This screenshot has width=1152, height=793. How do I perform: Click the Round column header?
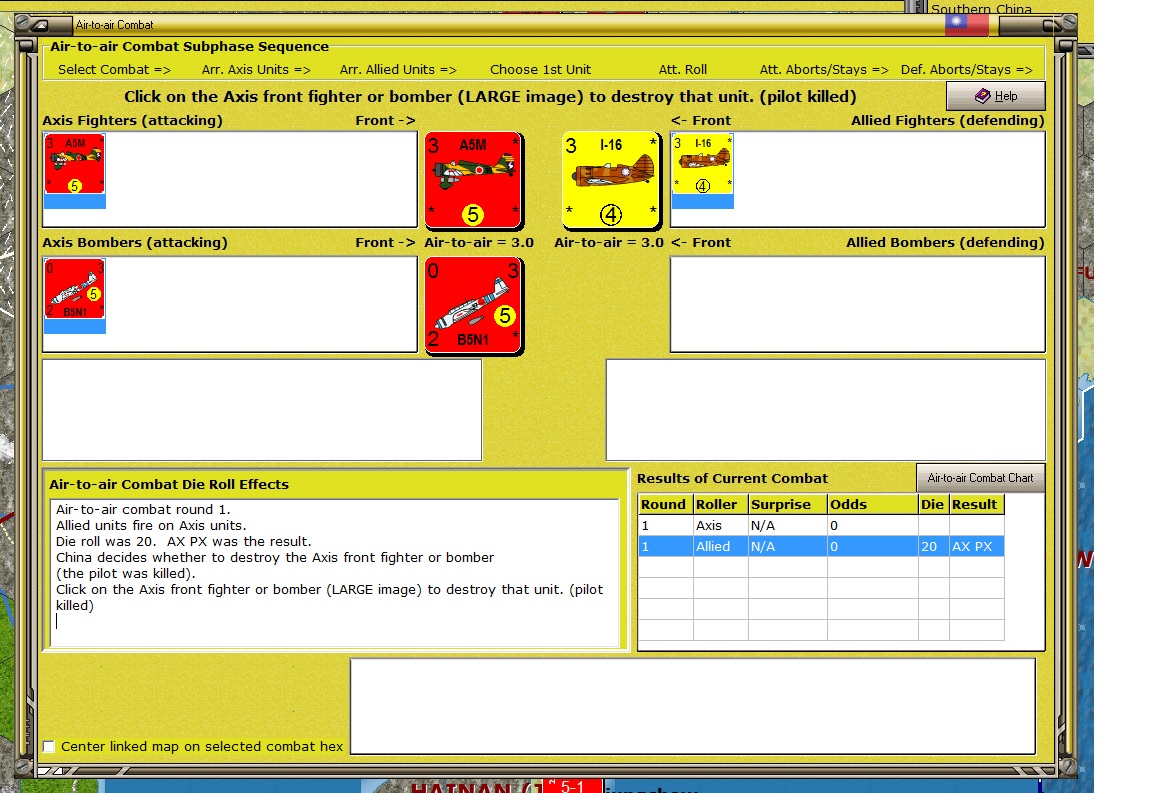[666, 504]
